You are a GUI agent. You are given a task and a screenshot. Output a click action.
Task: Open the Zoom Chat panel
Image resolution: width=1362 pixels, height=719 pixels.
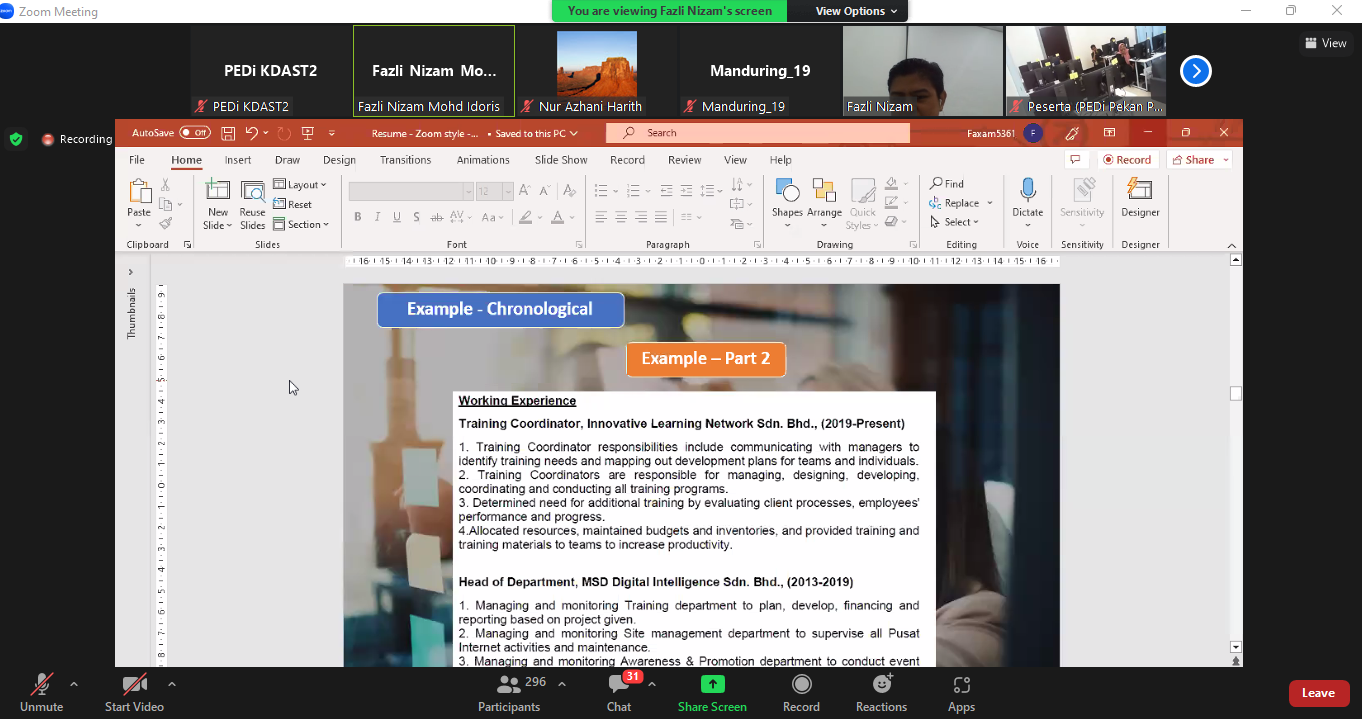pos(619,686)
